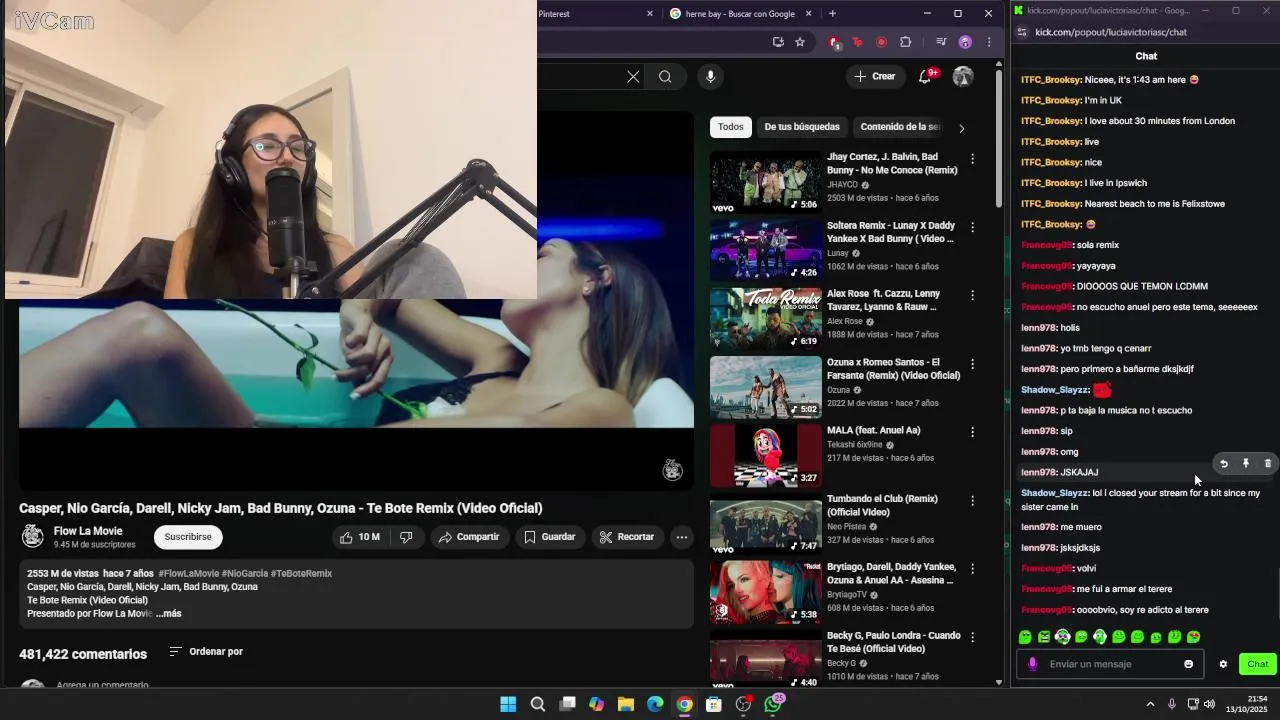The height and width of the screenshot is (720, 1280).
Task: Open Kick chat settings gear
Action: (x=1223, y=664)
